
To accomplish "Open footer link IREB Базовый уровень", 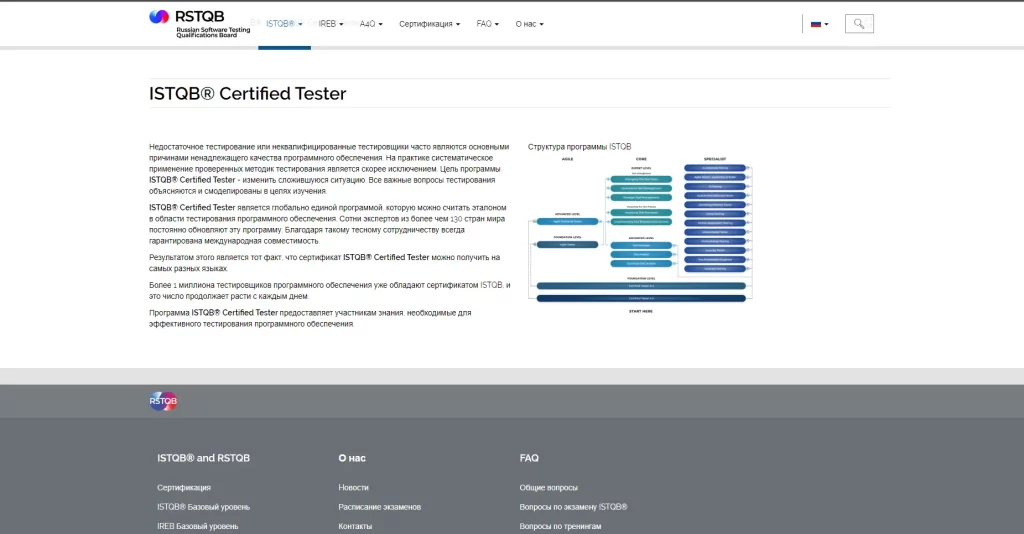I will [197, 526].
